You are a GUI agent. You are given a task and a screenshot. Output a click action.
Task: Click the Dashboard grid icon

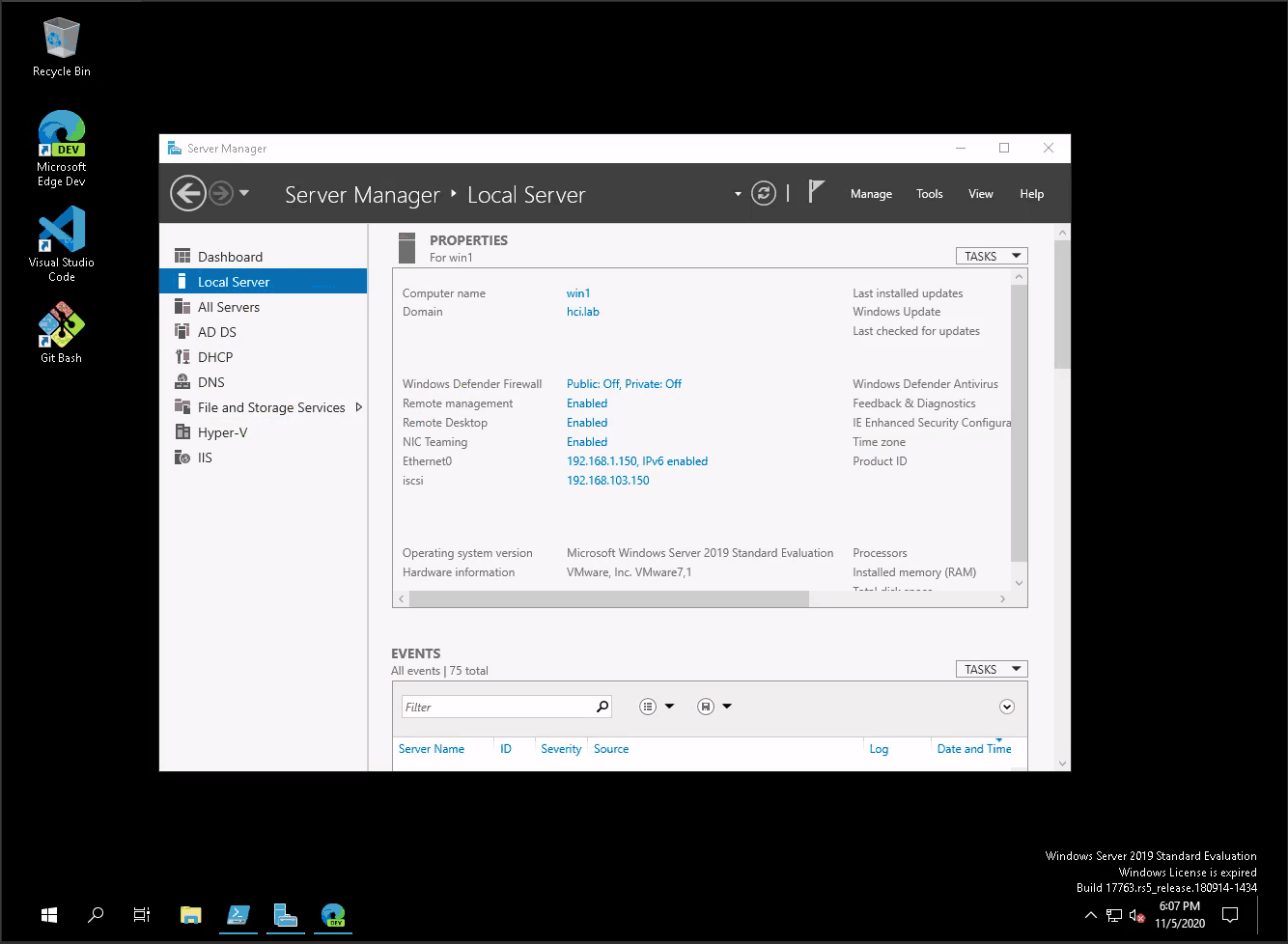pos(182,256)
